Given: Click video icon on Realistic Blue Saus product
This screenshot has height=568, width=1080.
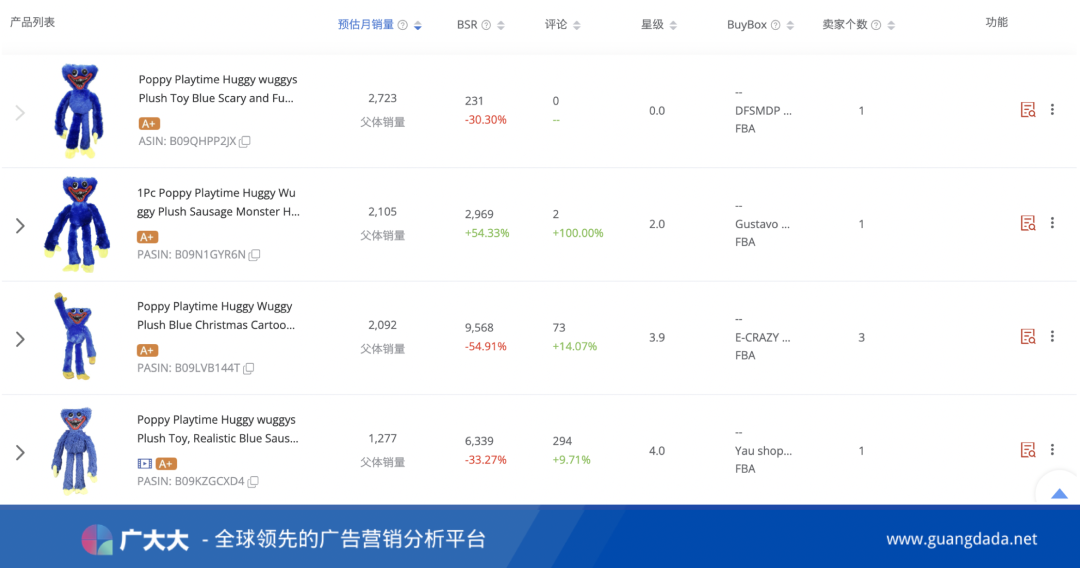Looking at the screenshot, I should coord(145,464).
